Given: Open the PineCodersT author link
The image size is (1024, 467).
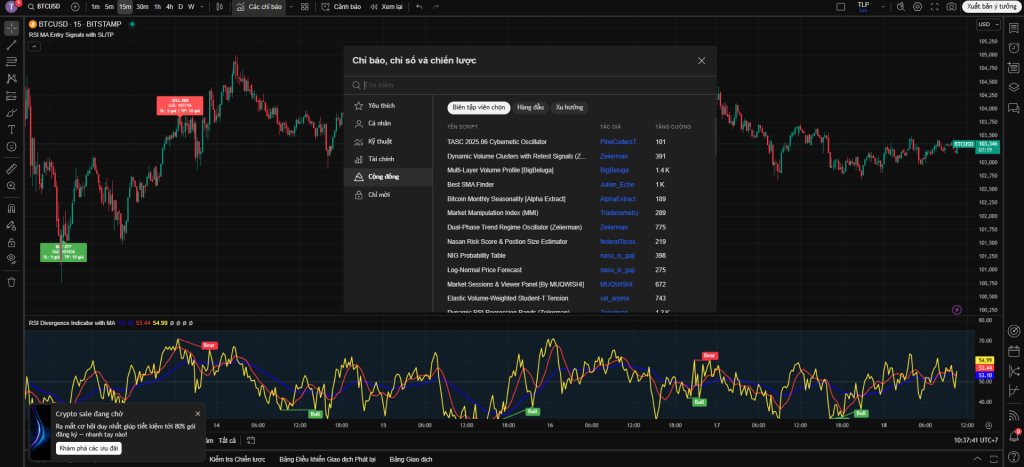Looking at the screenshot, I should pos(617,141).
